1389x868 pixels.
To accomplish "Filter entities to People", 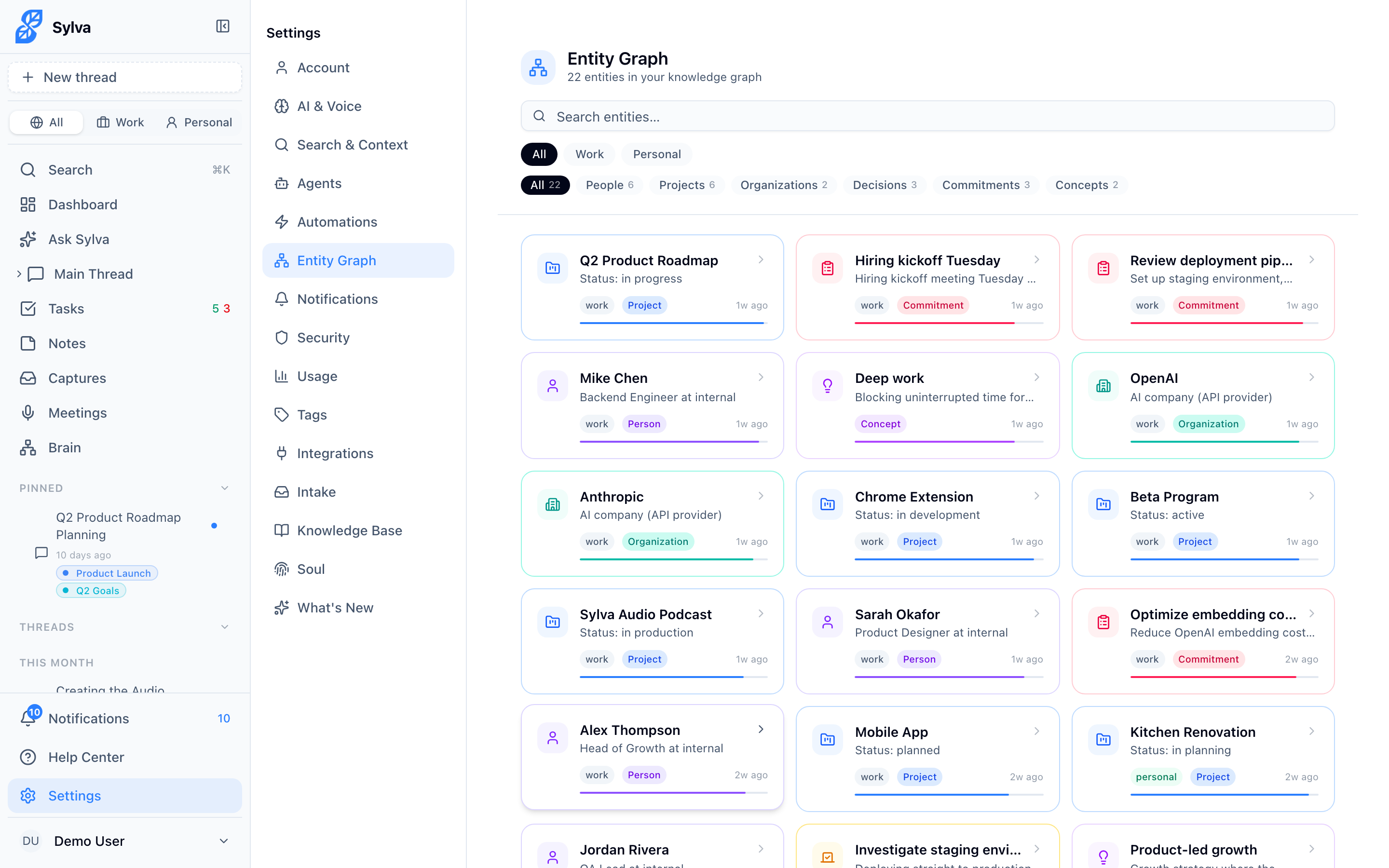I will 609,185.
